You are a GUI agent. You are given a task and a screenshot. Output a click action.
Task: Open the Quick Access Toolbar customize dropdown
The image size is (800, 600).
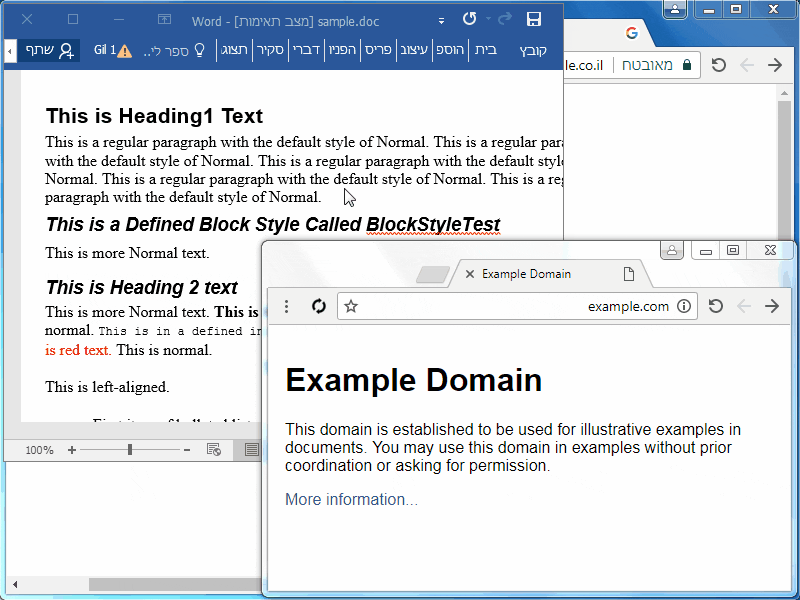click(439, 18)
